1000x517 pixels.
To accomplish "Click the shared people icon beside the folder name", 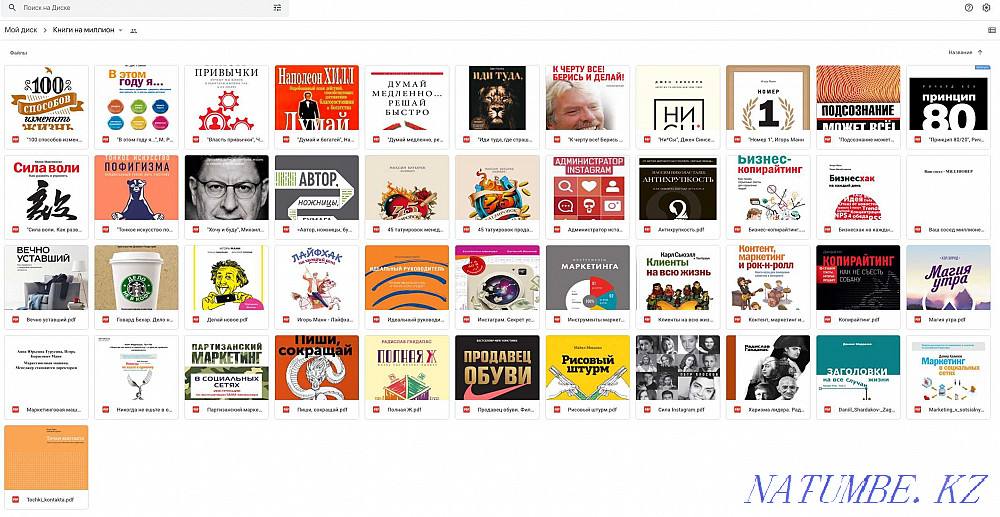I will click(133, 31).
